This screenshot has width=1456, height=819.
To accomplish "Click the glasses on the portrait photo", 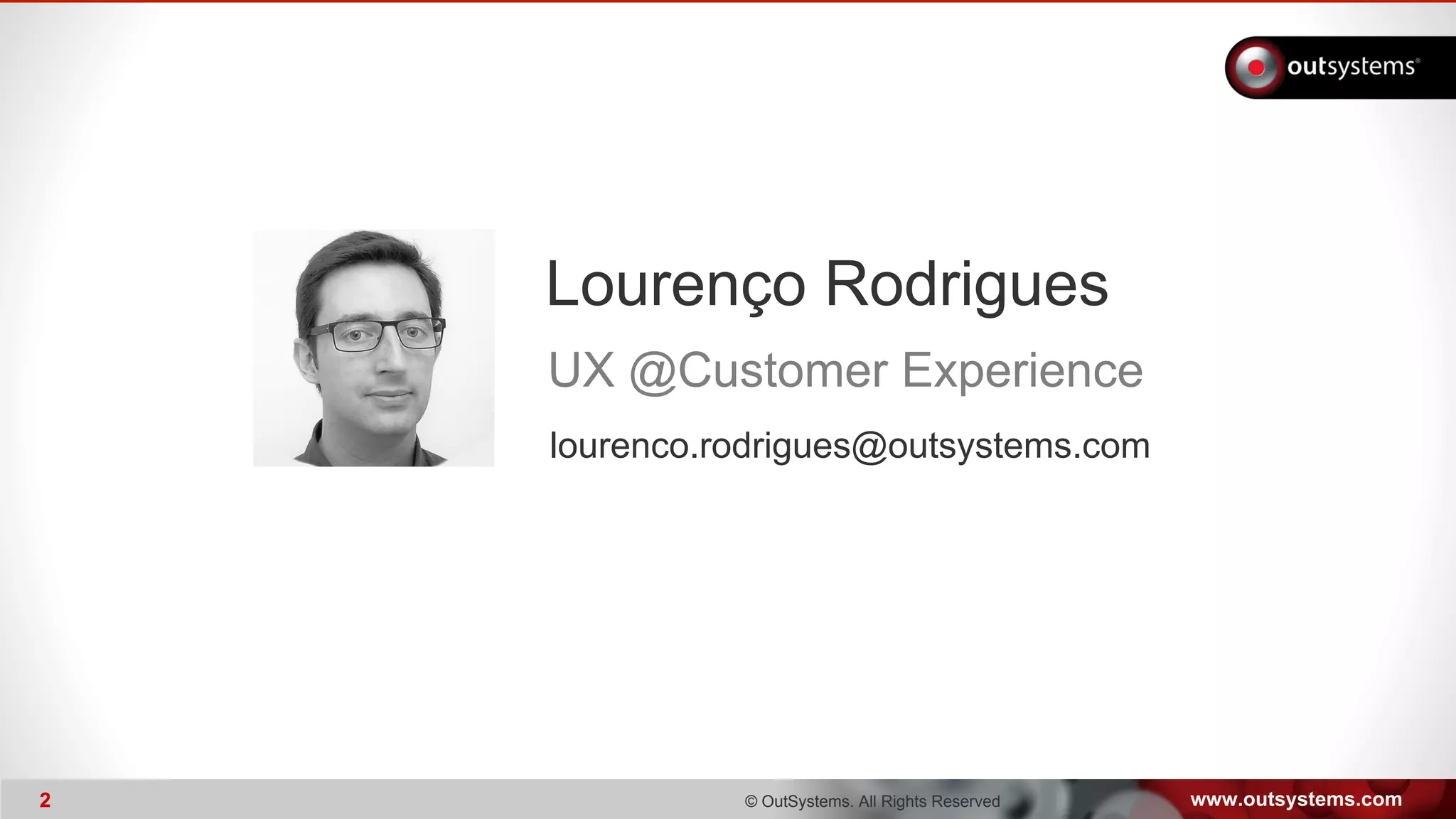I will pyautogui.click(x=376, y=334).
